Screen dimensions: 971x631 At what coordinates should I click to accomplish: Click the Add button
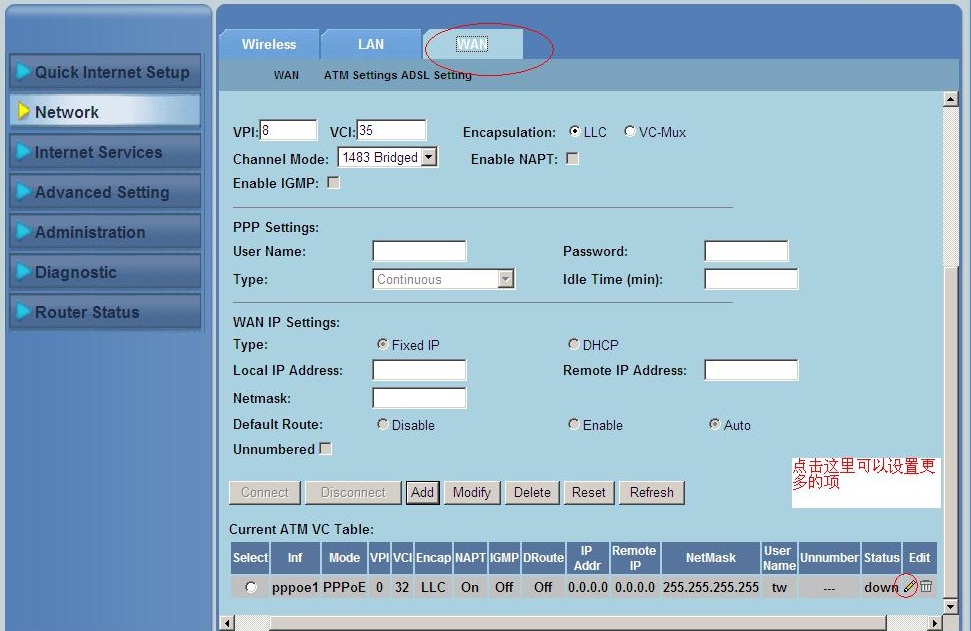coord(422,492)
